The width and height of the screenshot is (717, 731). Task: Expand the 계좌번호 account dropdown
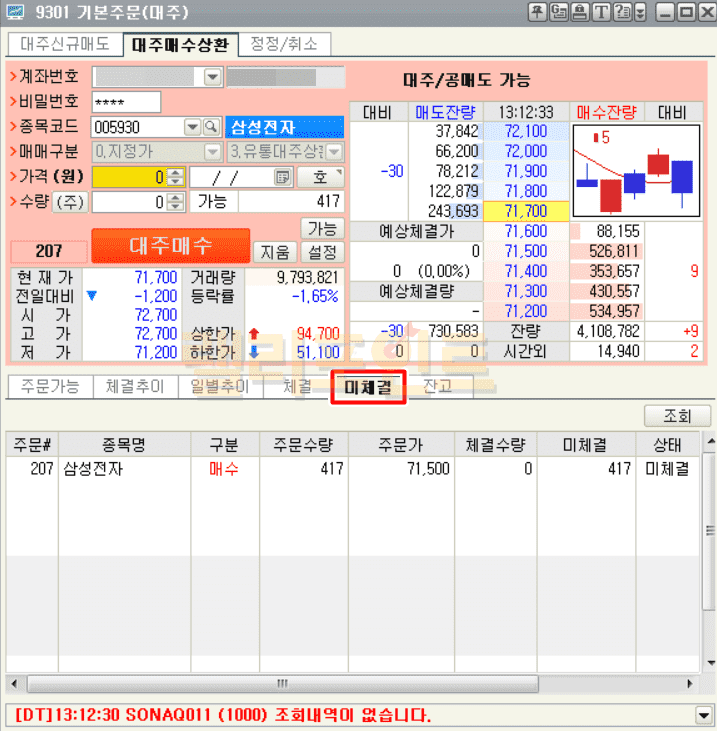pos(213,77)
